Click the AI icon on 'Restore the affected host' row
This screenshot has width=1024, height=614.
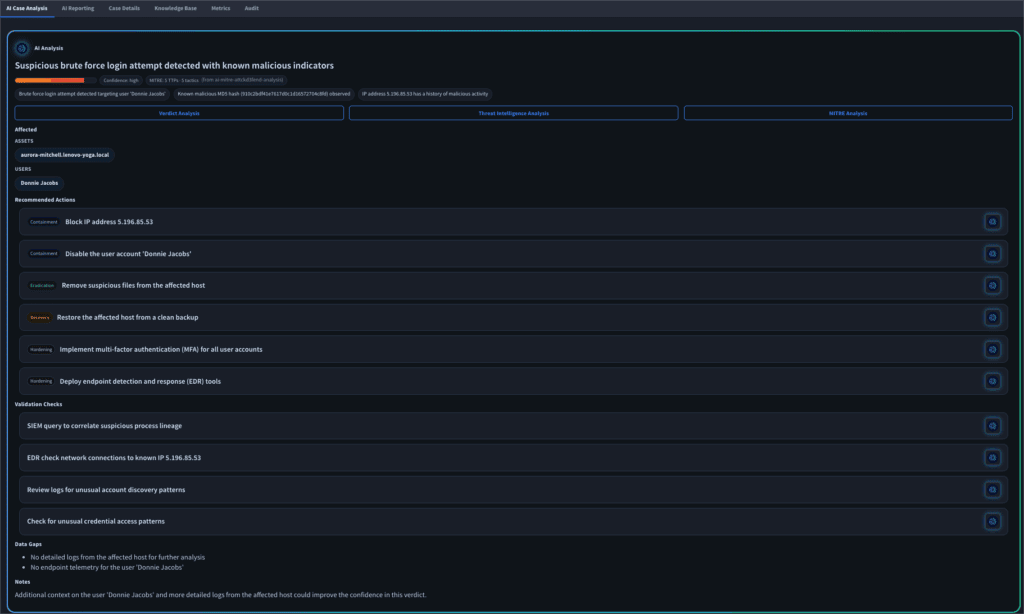tap(992, 317)
